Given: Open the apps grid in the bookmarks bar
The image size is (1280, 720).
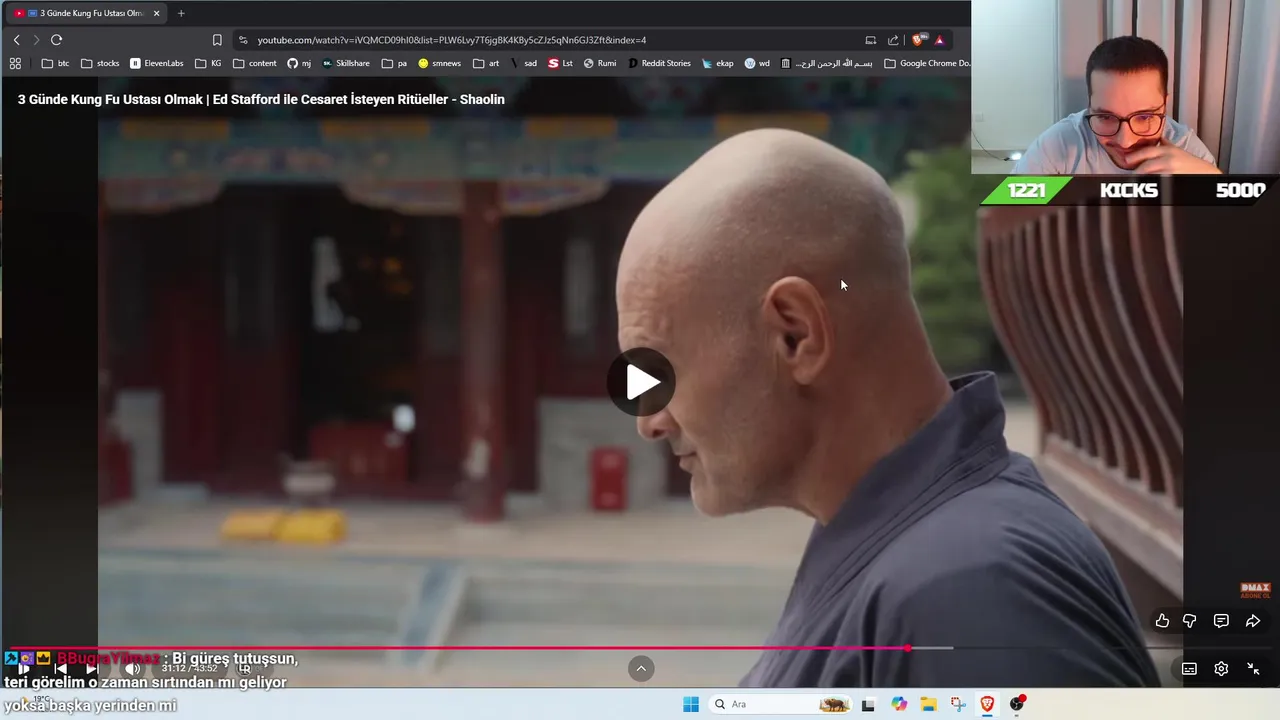Looking at the screenshot, I should tap(15, 63).
